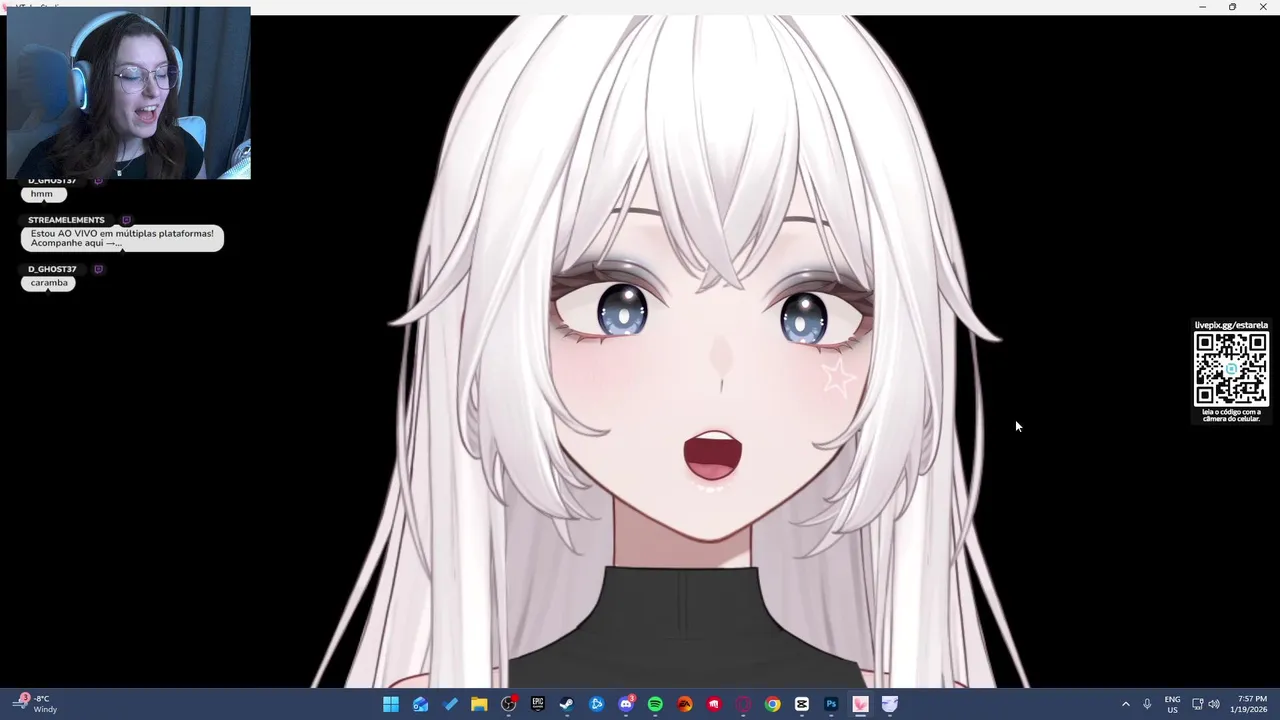The height and width of the screenshot is (720, 1280).
Task: Click the livepix QR code
Action: click(x=1231, y=369)
